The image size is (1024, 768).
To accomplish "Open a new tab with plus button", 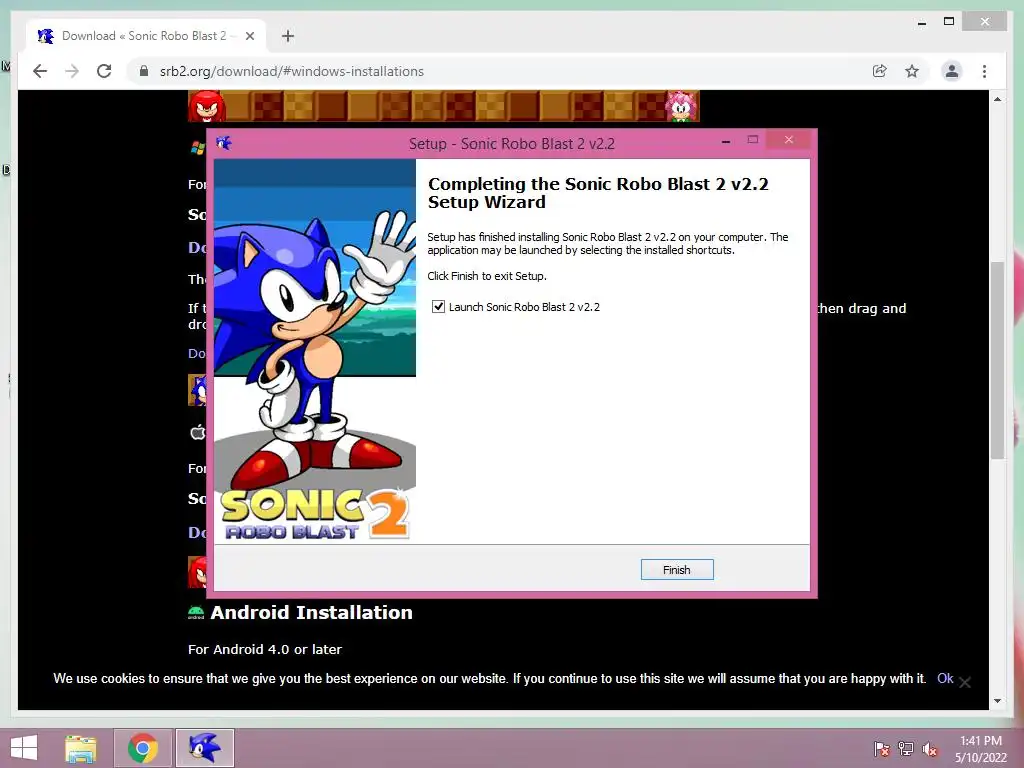I will [x=288, y=36].
